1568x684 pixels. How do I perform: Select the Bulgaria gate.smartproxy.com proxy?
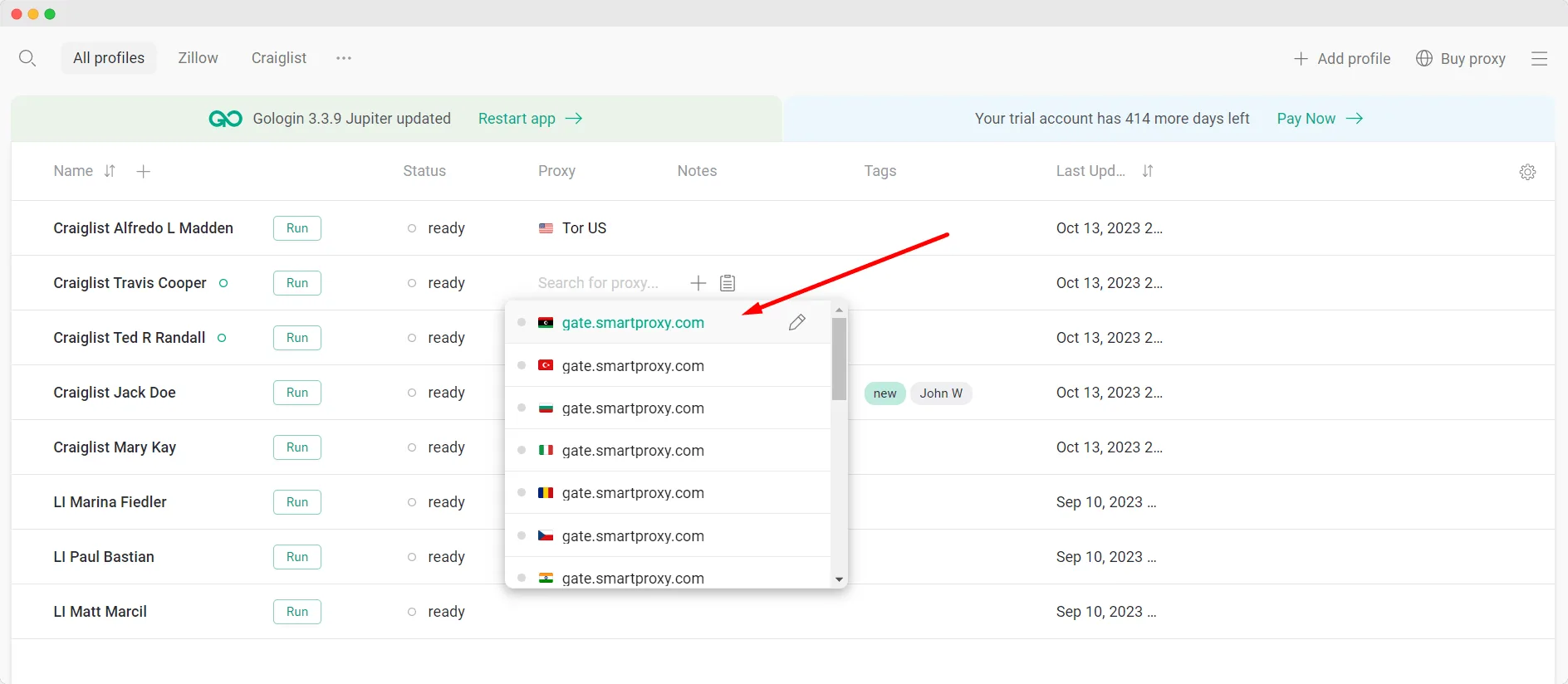668,408
